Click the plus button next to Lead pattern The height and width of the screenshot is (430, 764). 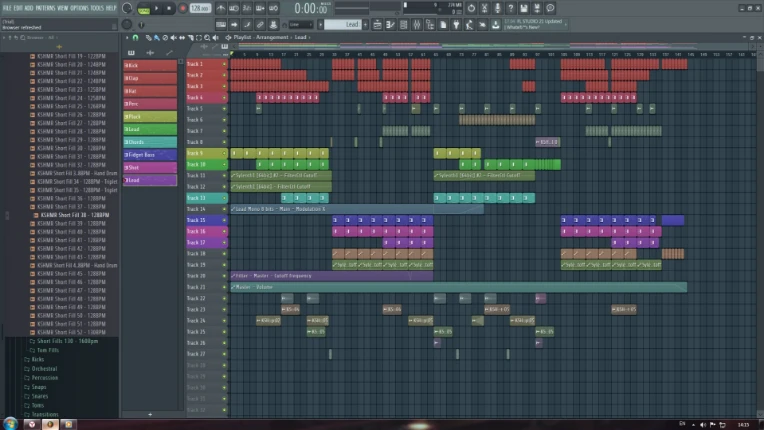pos(365,24)
